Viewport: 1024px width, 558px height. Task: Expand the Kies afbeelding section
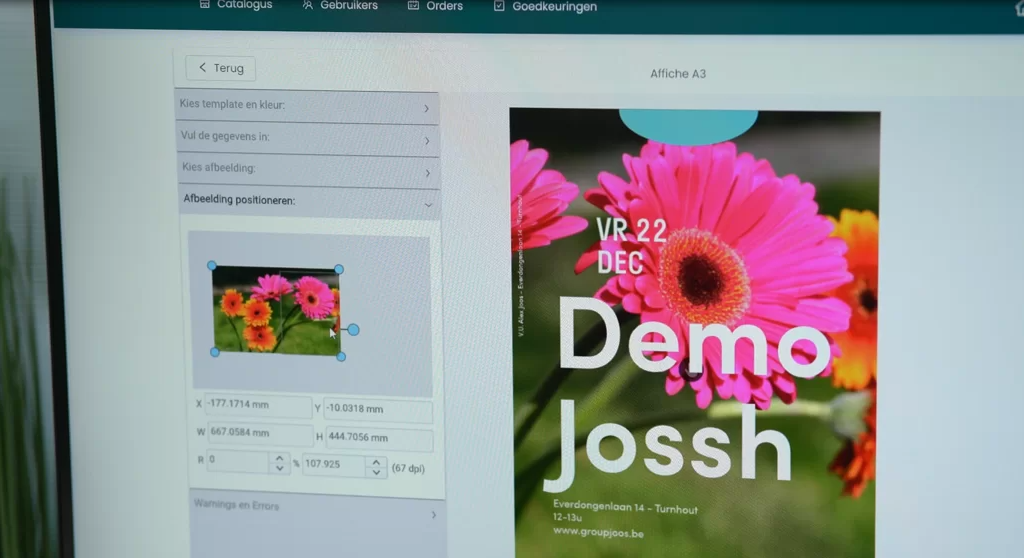308,169
